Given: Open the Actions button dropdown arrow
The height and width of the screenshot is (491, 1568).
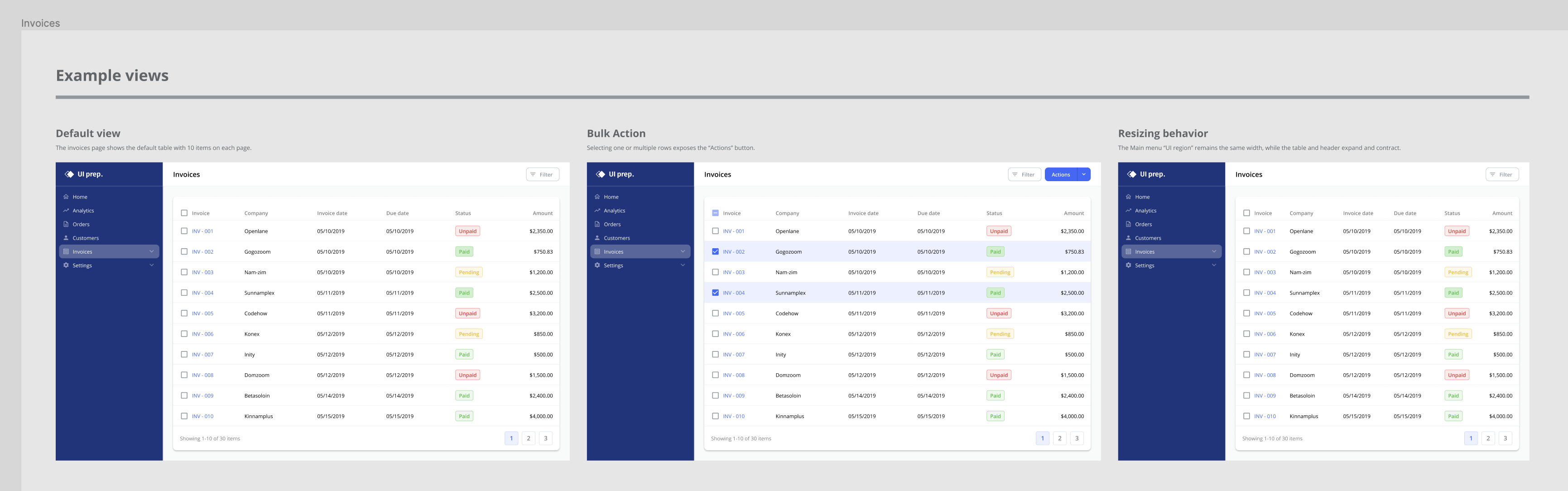Looking at the screenshot, I should pos(1083,174).
